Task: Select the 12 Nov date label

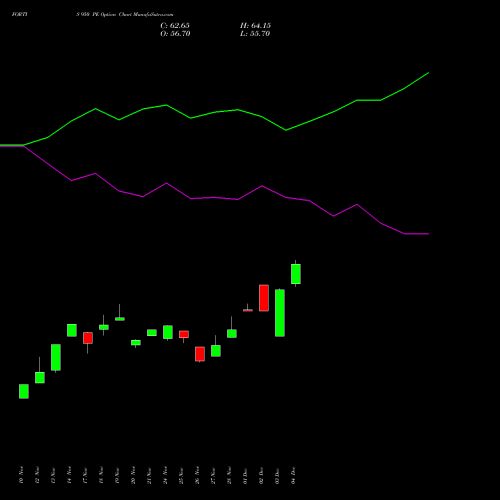Action: coord(37,475)
